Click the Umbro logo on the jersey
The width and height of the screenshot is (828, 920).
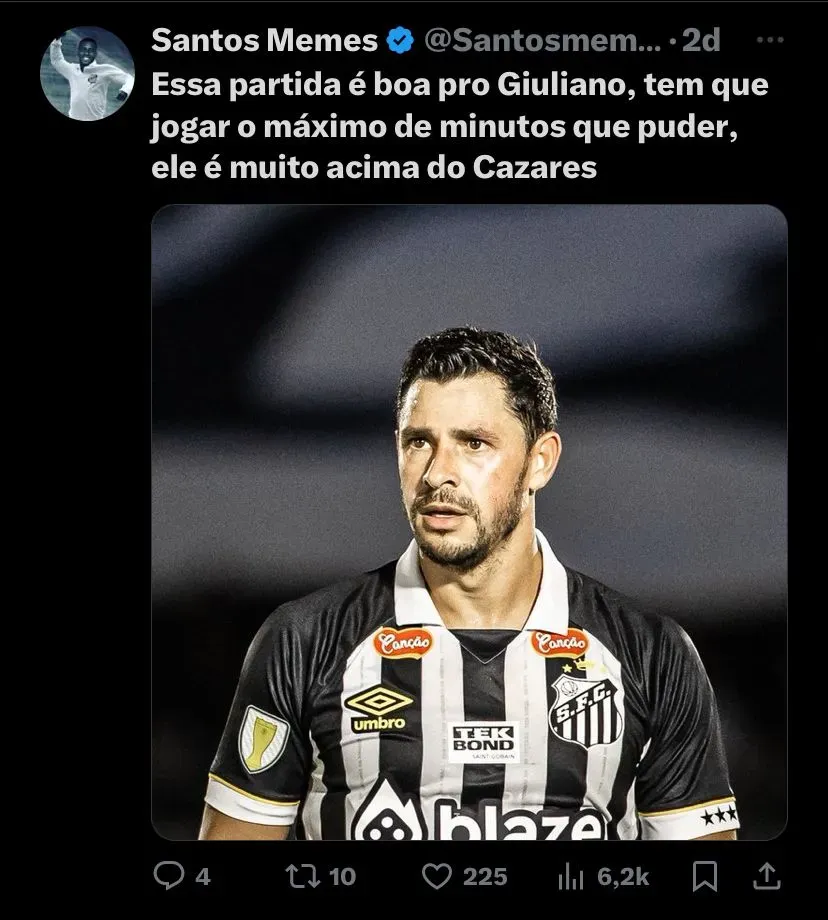pyautogui.click(x=378, y=709)
